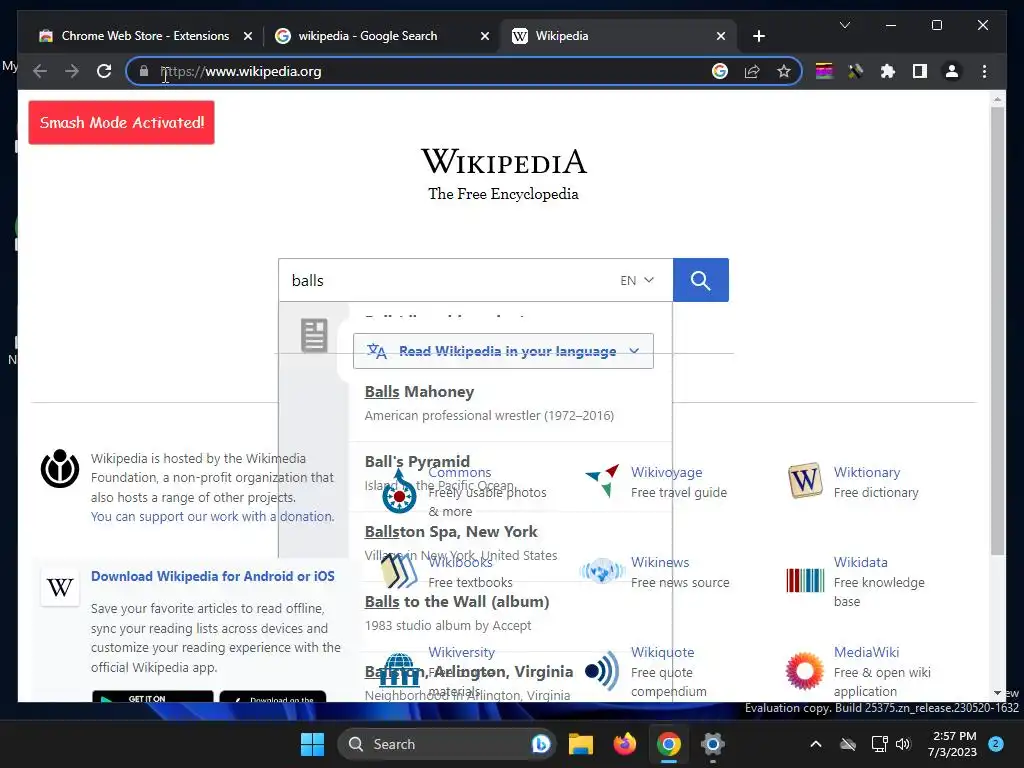Open the notification badge in system tray
The height and width of the screenshot is (768, 1024).
[996, 744]
